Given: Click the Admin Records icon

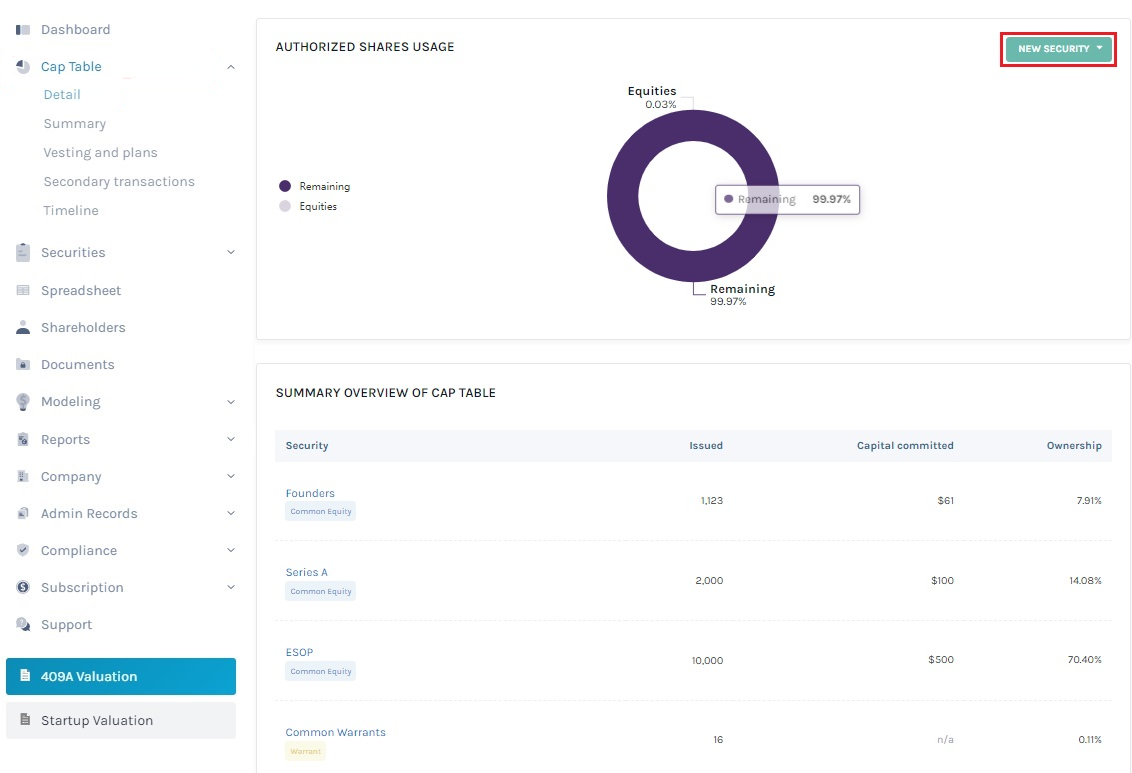Looking at the screenshot, I should 23,513.
